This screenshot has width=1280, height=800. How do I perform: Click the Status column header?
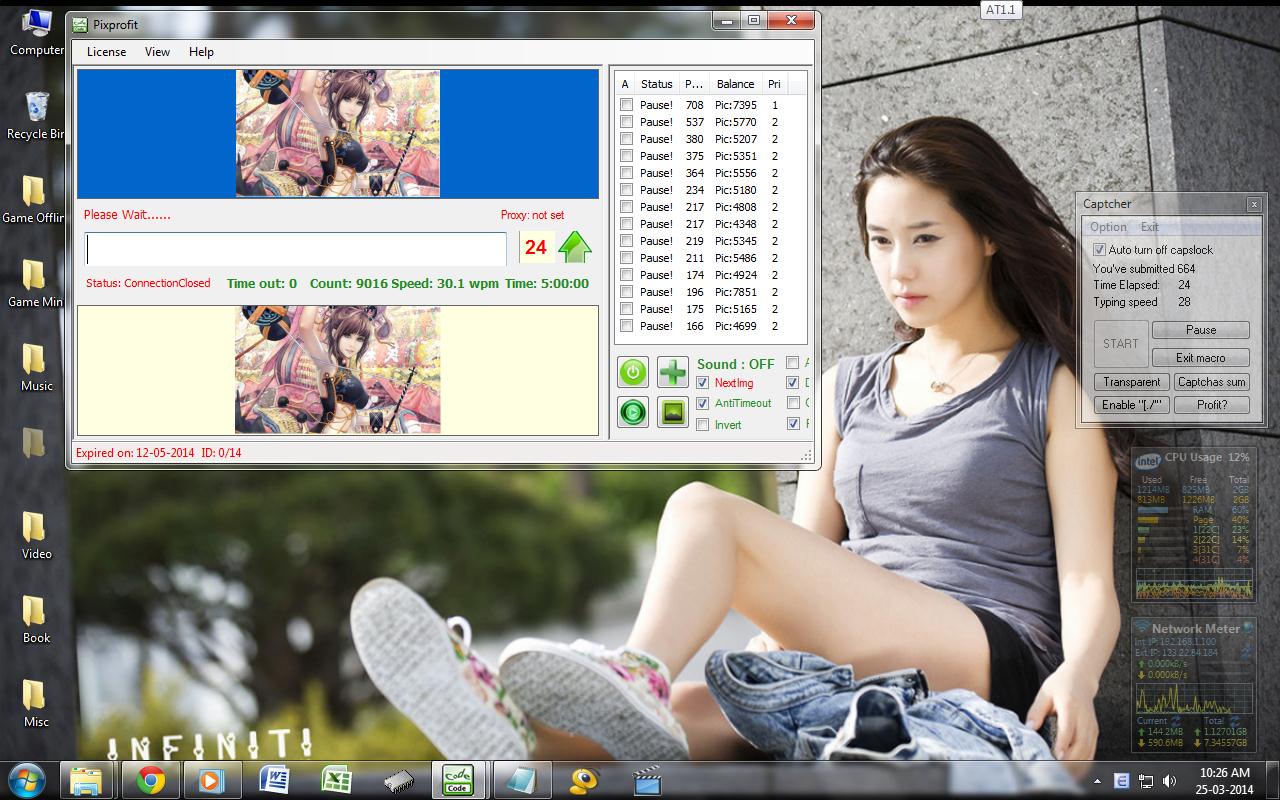tap(657, 84)
